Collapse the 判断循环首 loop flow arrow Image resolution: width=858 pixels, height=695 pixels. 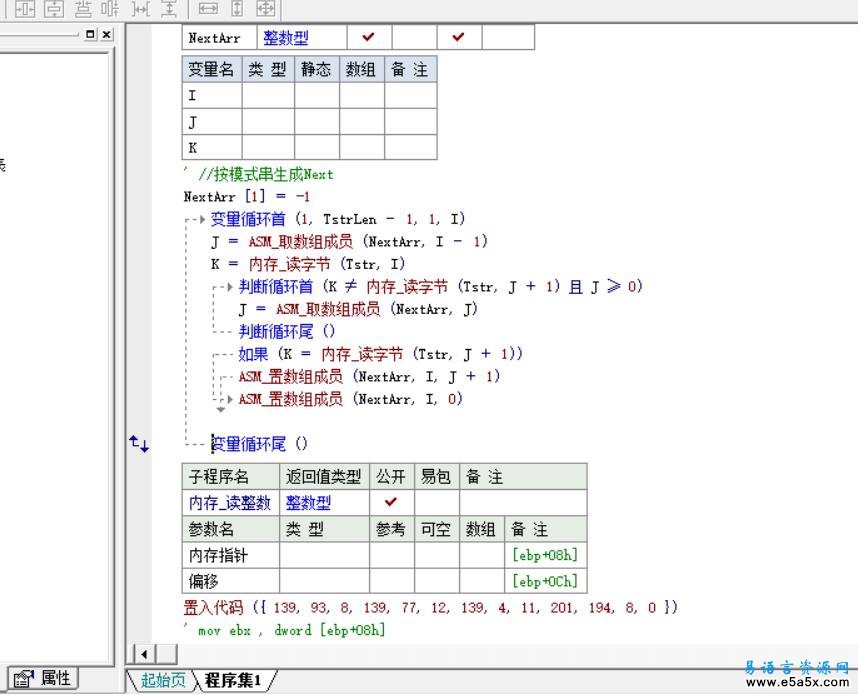[x=230, y=287]
